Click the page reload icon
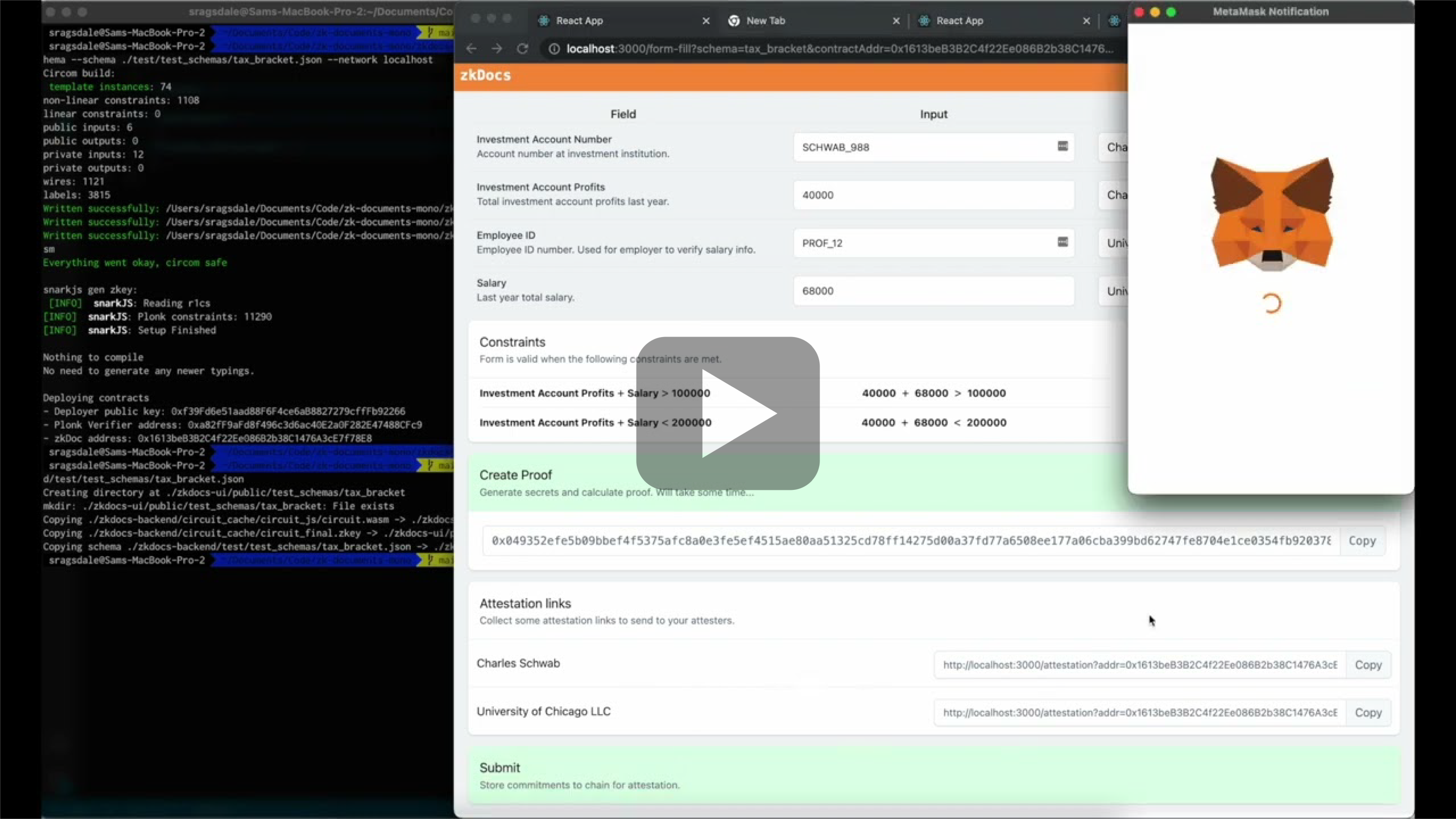This screenshot has width=1456, height=819. 522,49
